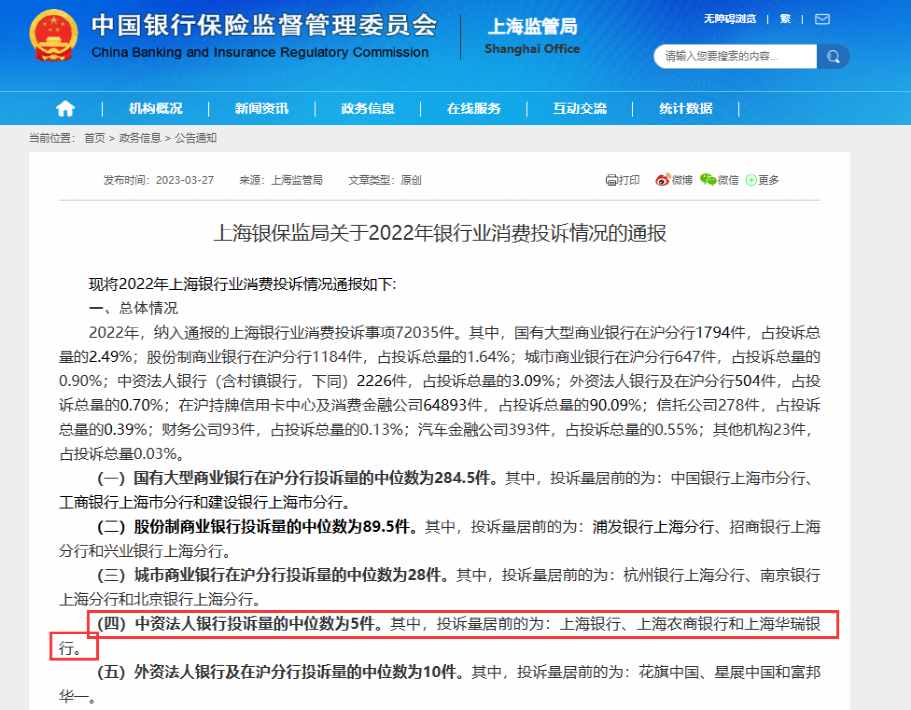The height and width of the screenshot is (710, 911).
Task: Click the 微信 share label
Action: 728,180
